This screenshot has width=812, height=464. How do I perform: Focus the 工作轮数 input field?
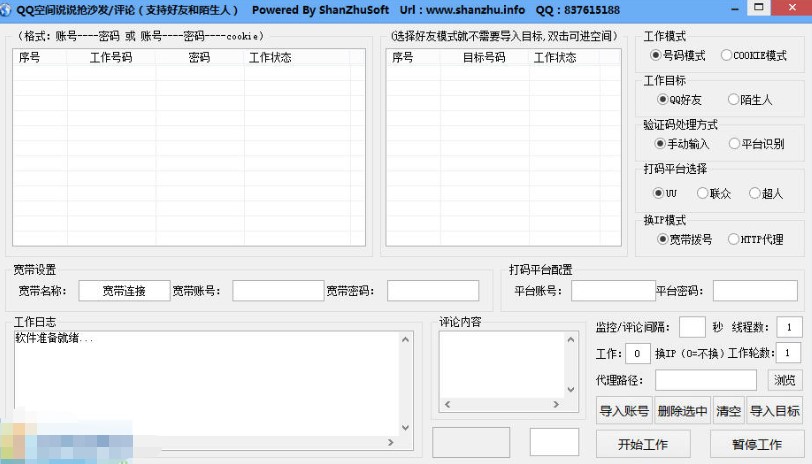[790, 353]
